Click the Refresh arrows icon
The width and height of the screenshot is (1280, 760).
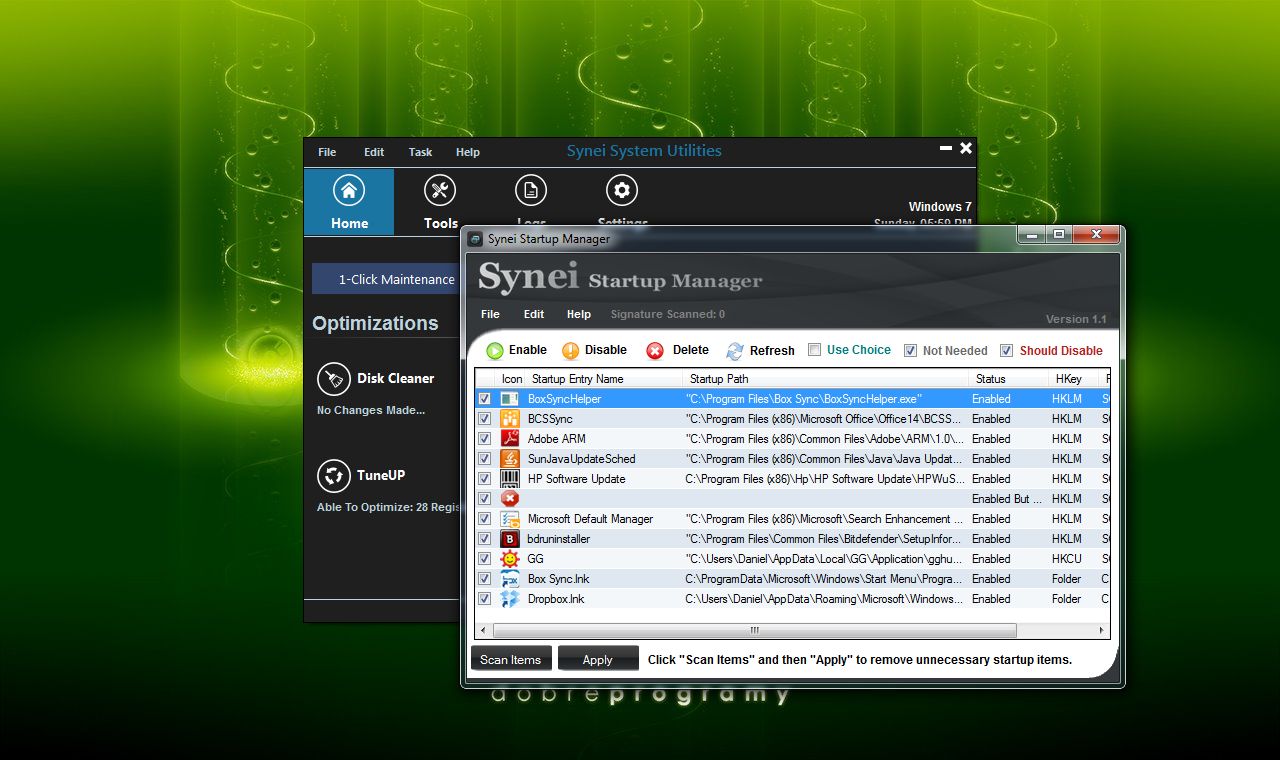[x=735, y=351]
